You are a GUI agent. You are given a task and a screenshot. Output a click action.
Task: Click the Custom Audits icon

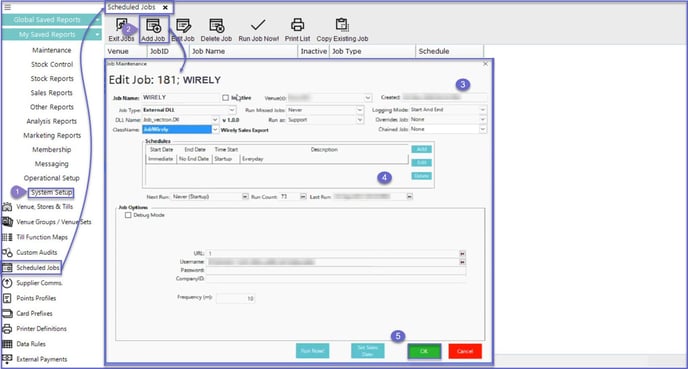(7, 253)
